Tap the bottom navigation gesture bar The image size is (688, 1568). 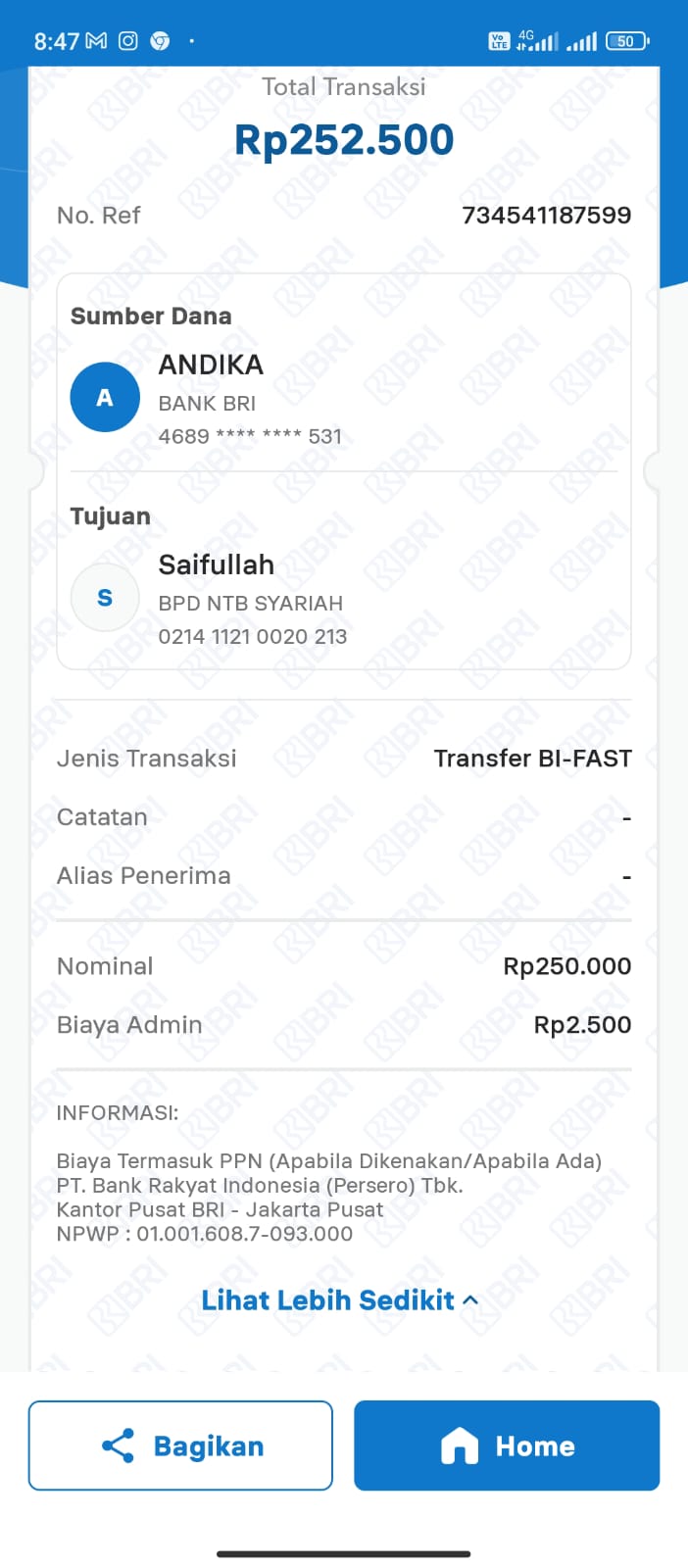pos(344,1553)
